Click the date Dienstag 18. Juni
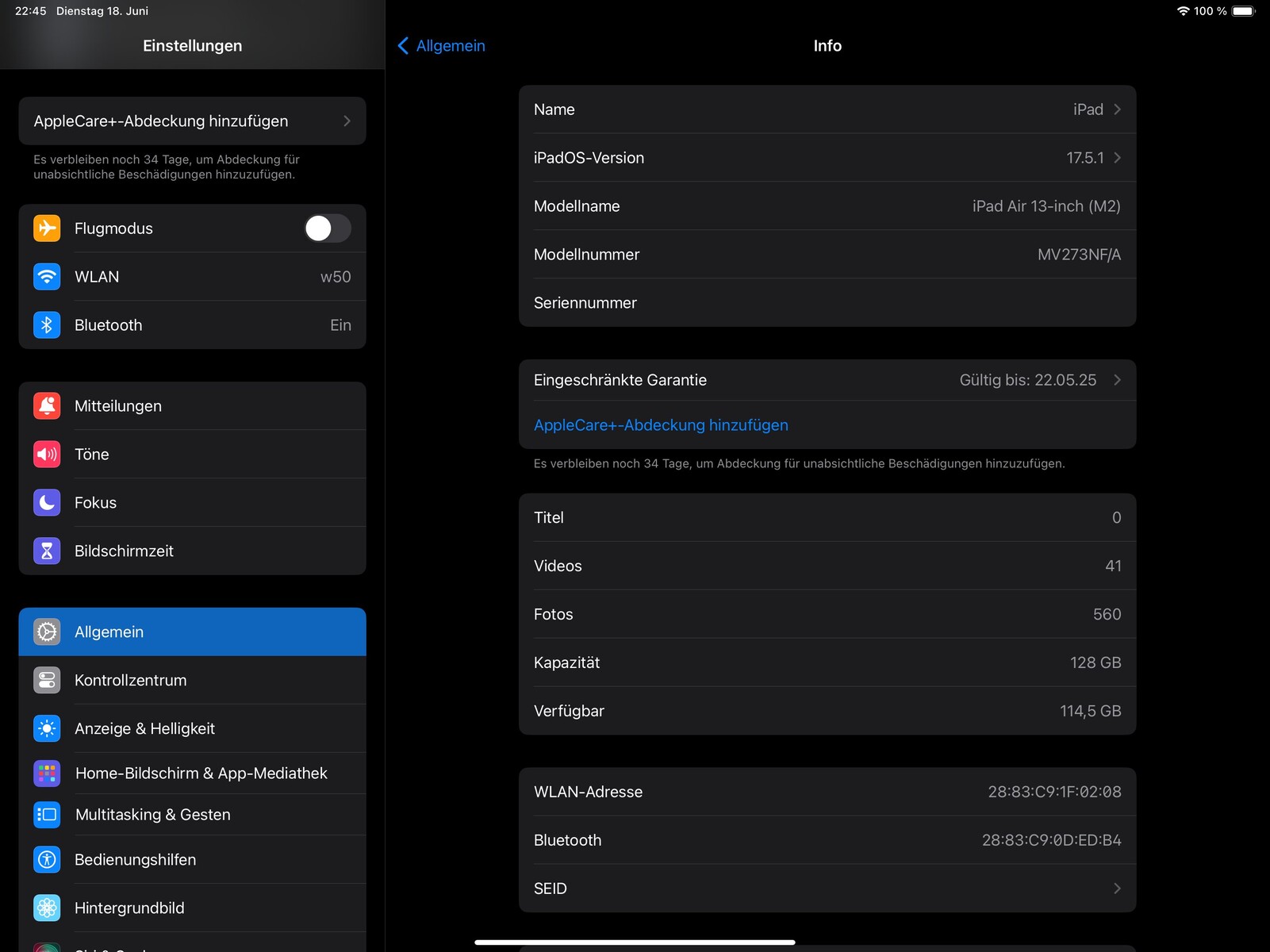The height and width of the screenshot is (952, 1270). [102, 11]
